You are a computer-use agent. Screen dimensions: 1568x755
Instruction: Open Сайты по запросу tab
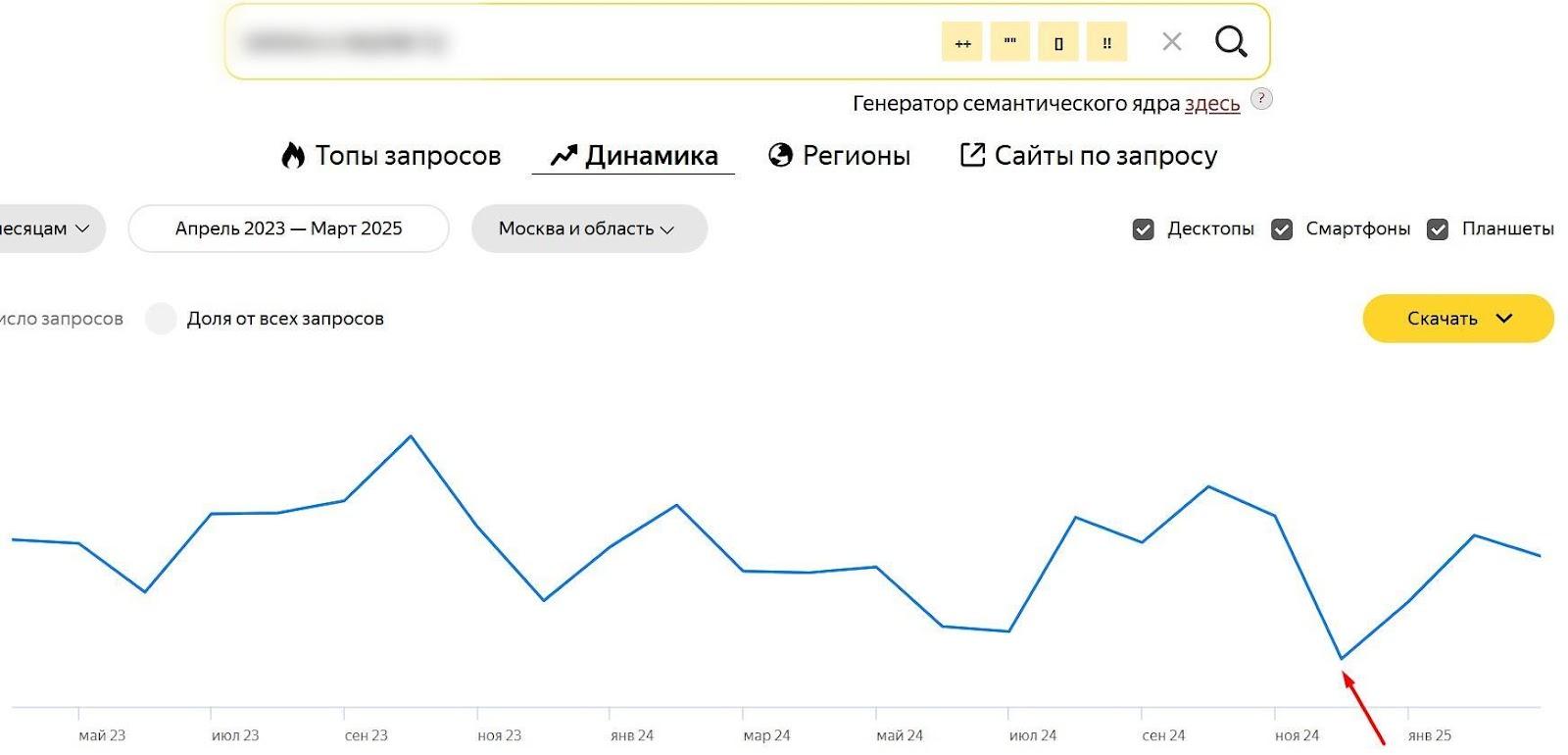pyautogui.click(x=1089, y=156)
